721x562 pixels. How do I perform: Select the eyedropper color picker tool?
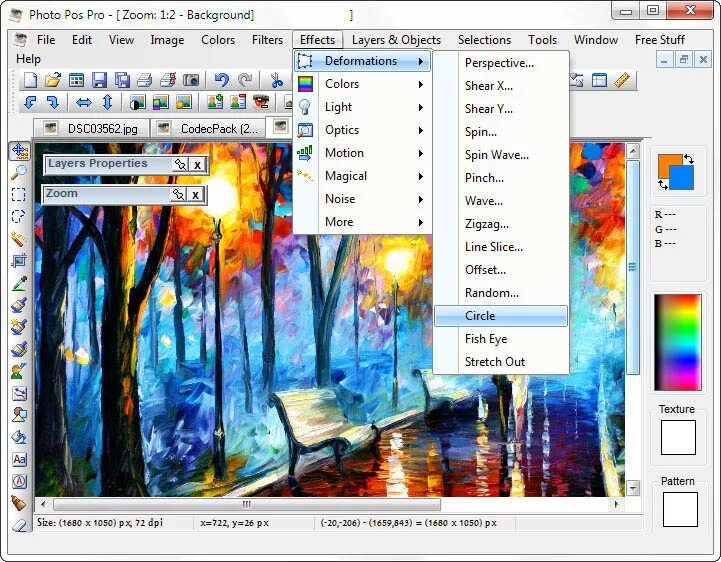coord(18,283)
